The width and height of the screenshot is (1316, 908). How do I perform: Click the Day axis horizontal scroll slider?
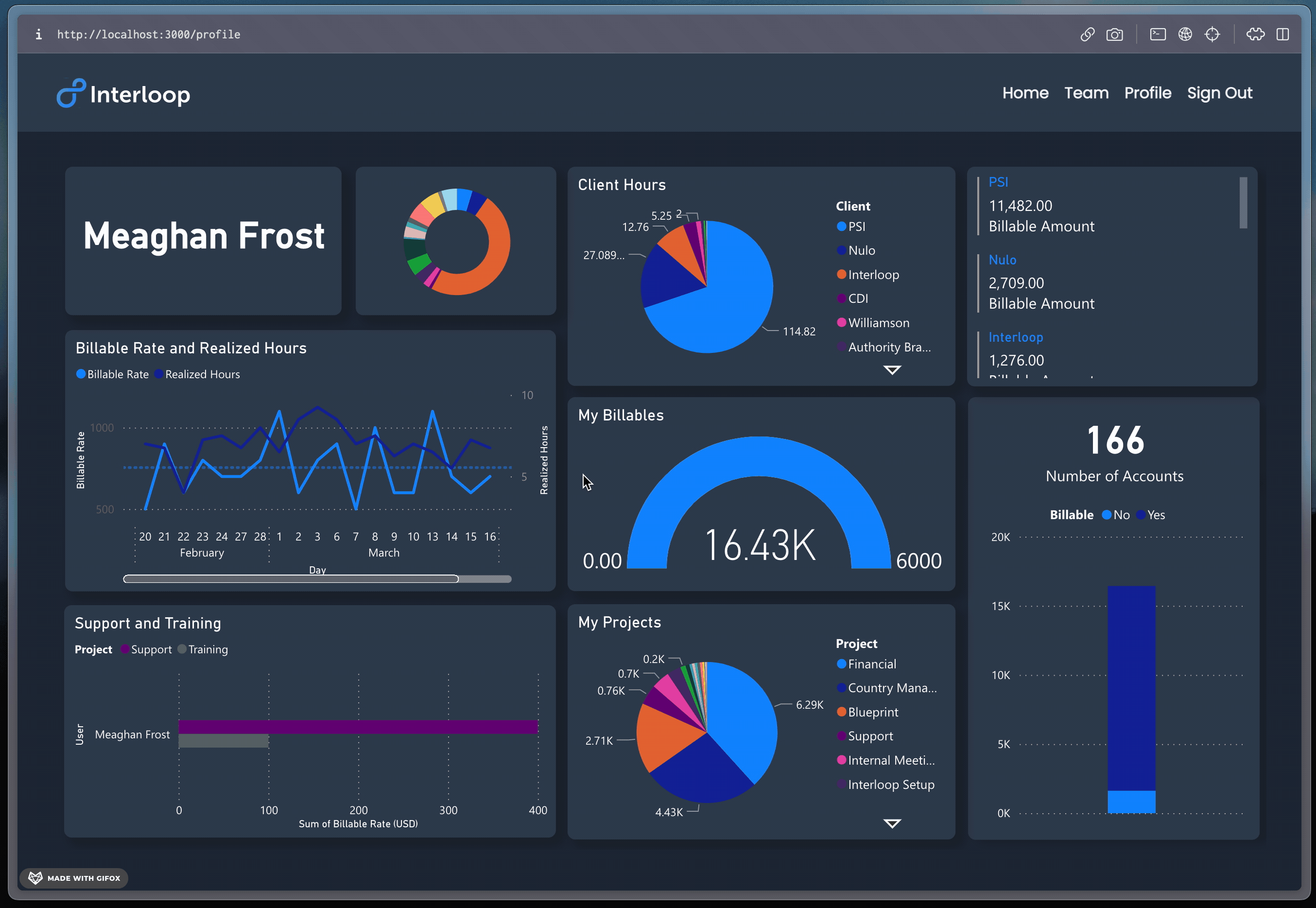[291, 579]
